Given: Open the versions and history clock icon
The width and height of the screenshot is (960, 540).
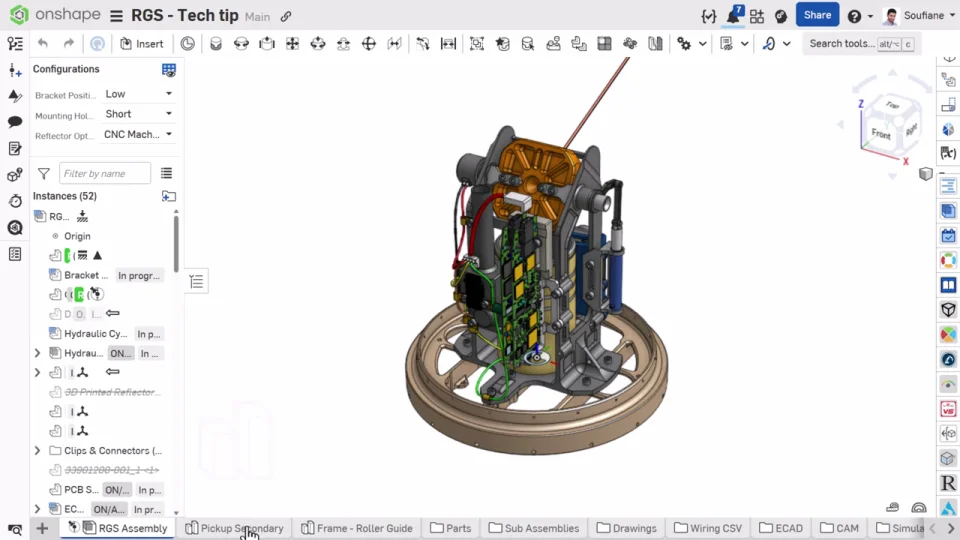Looking at the screenshot, I should coord(187,43).
